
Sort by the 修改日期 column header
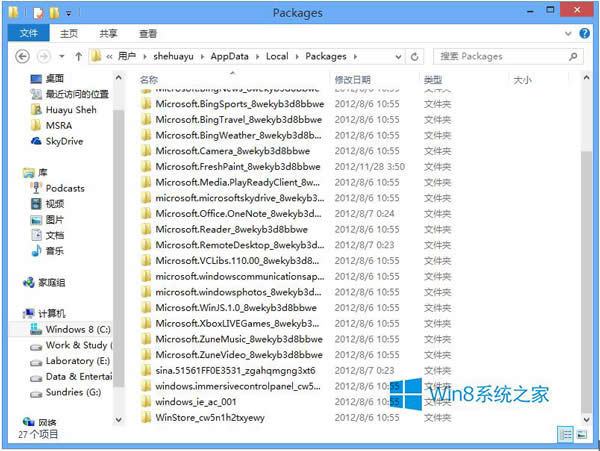(x=352, y=80)
